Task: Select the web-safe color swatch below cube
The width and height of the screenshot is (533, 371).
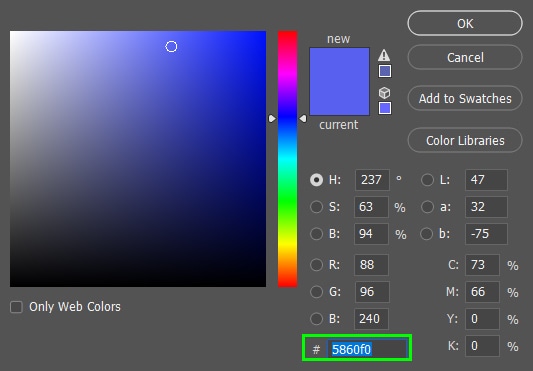Action: pos(385,108)
